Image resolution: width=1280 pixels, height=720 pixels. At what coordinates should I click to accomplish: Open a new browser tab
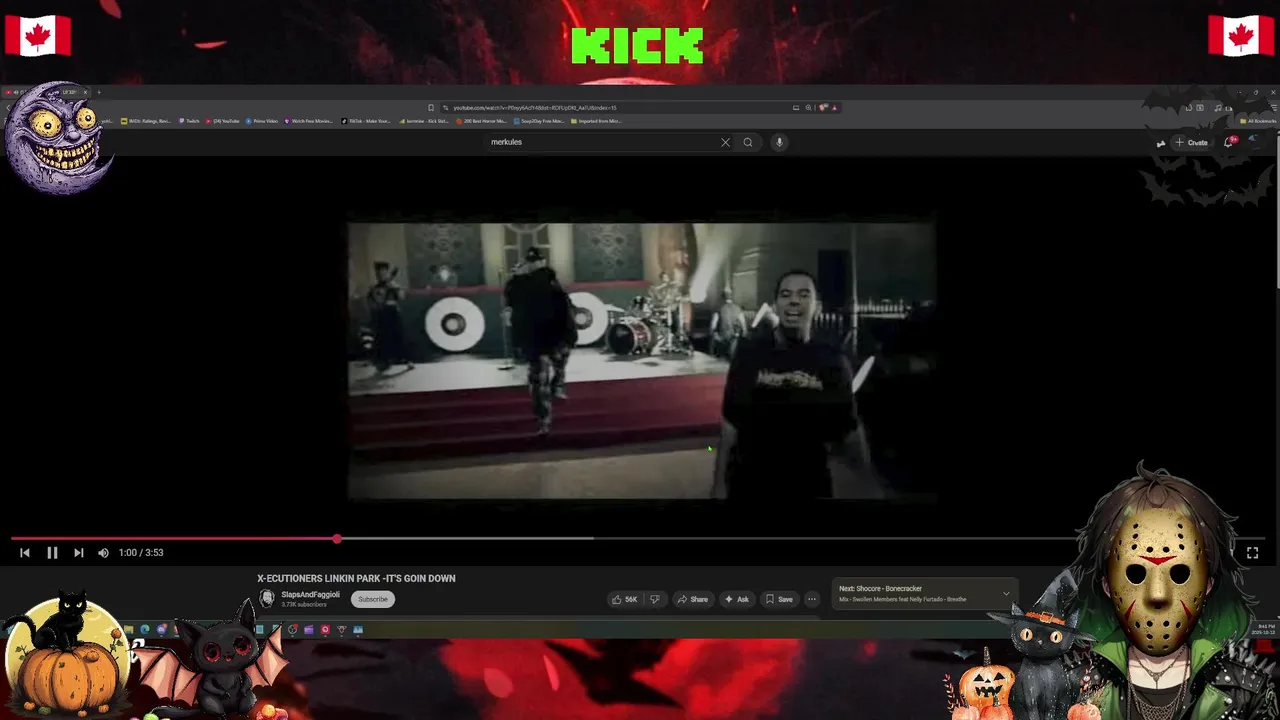pos(99,92)
